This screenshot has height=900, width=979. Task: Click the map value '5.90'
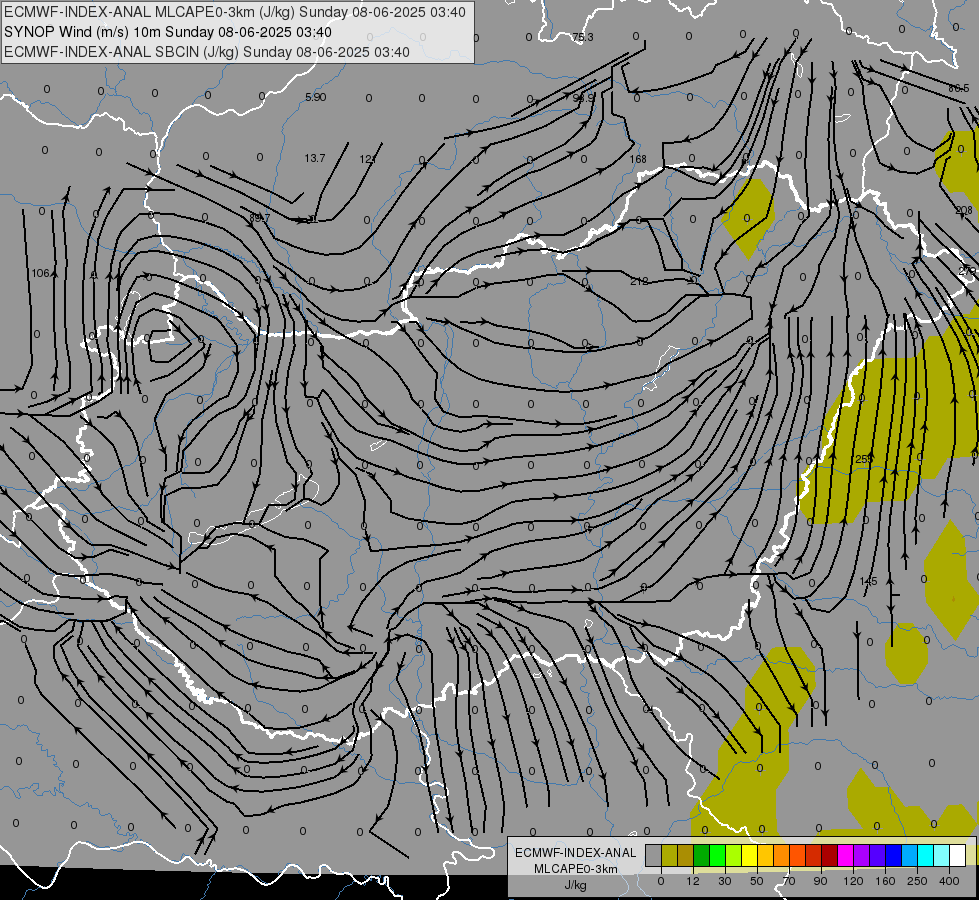(x=315, y=97)
